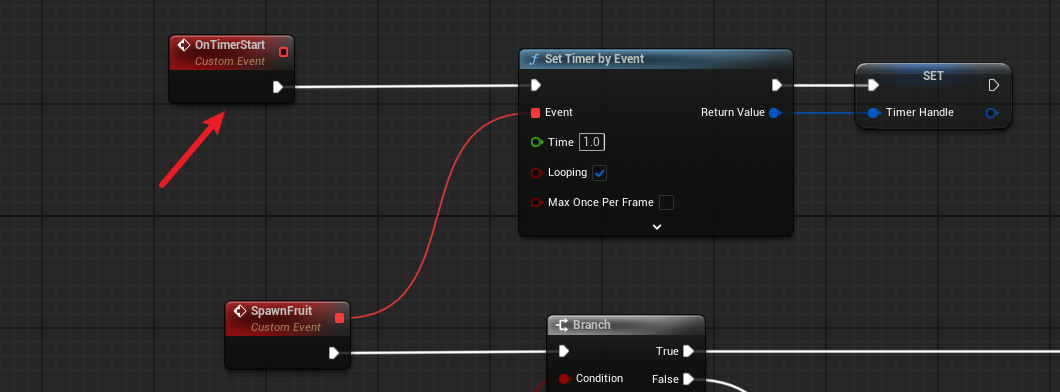This screenshot has width=1060, height=392.
Task: Click the Event input pin on Set Timer
Action: 536,113
